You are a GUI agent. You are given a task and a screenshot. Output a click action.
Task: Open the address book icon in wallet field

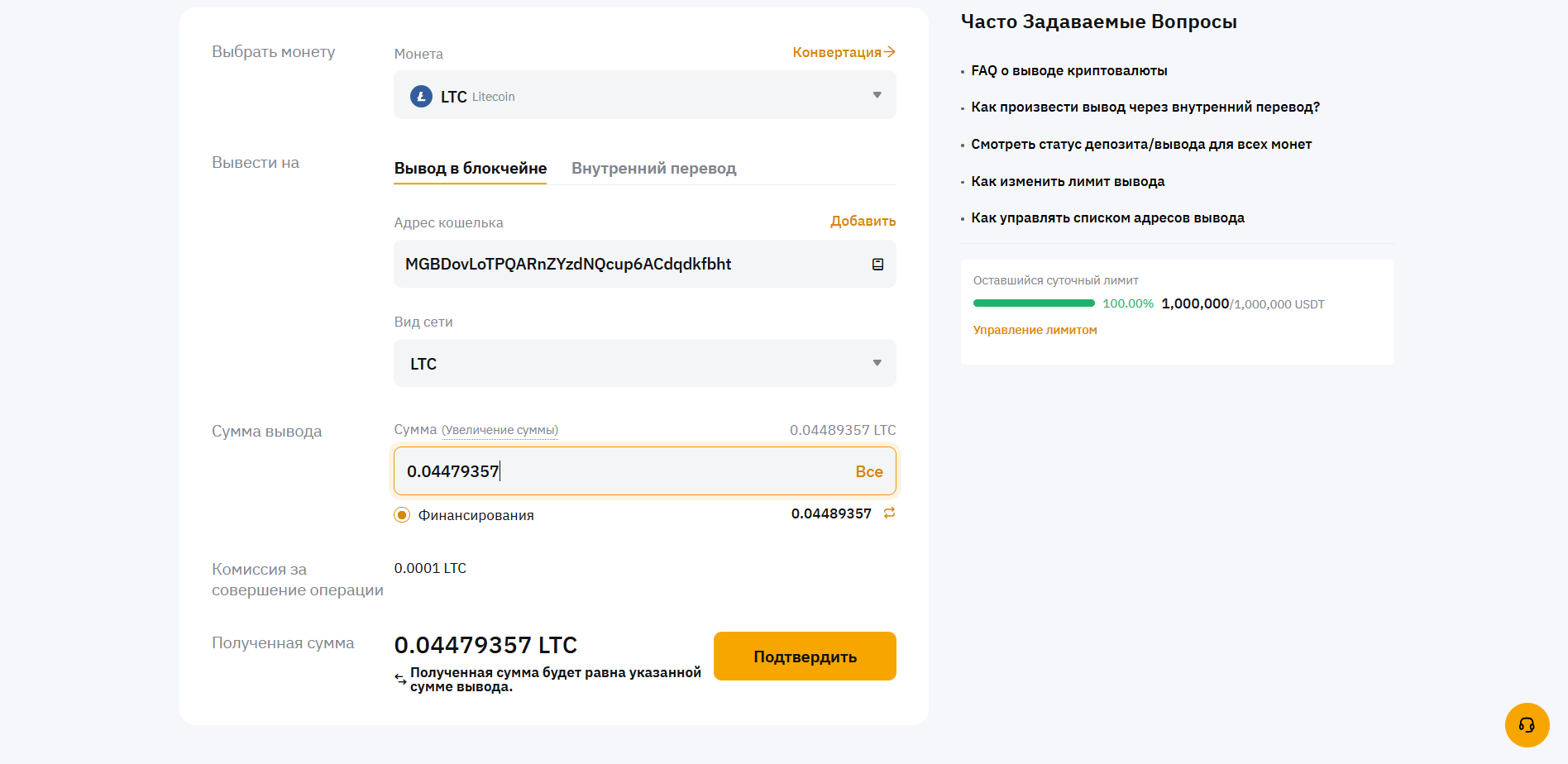click(x=877, y=265)
